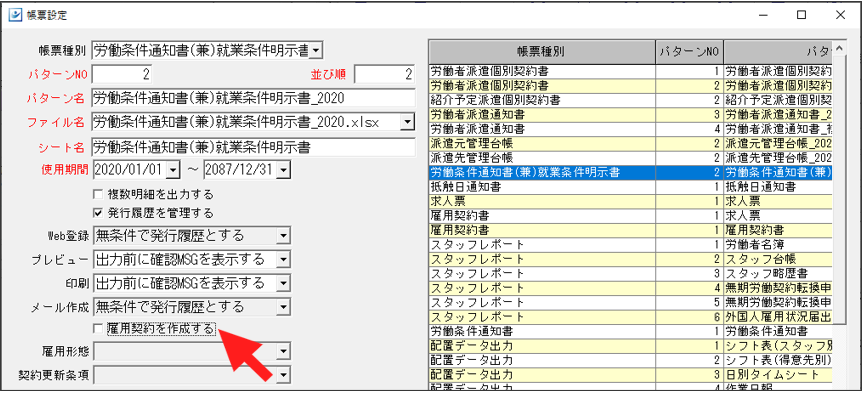Open the 雇用形態 dropdown
The height and width of the screenshot is (393, 864).
[x=283, y=350]
